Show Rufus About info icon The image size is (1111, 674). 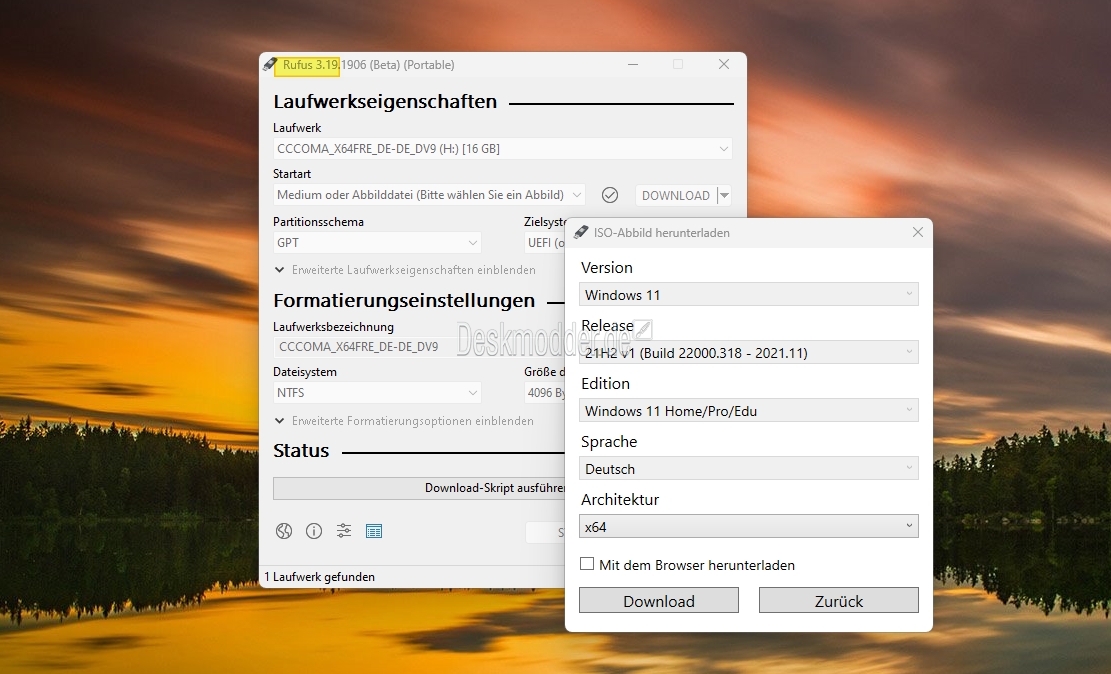314,531
